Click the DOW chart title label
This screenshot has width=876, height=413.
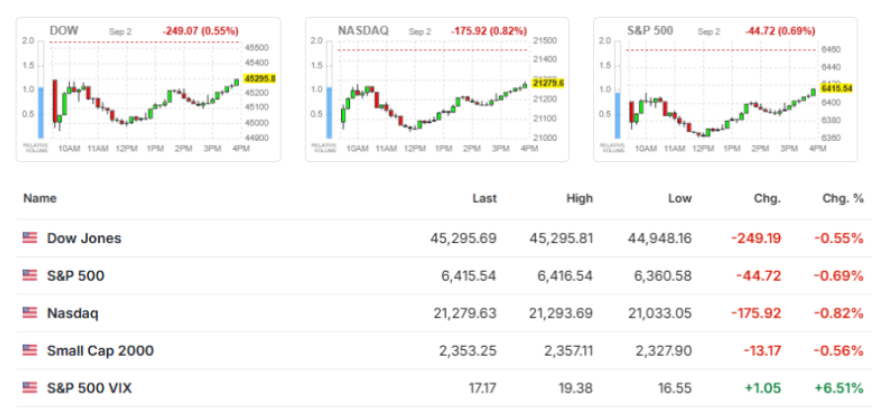click(x=64, y=31)
